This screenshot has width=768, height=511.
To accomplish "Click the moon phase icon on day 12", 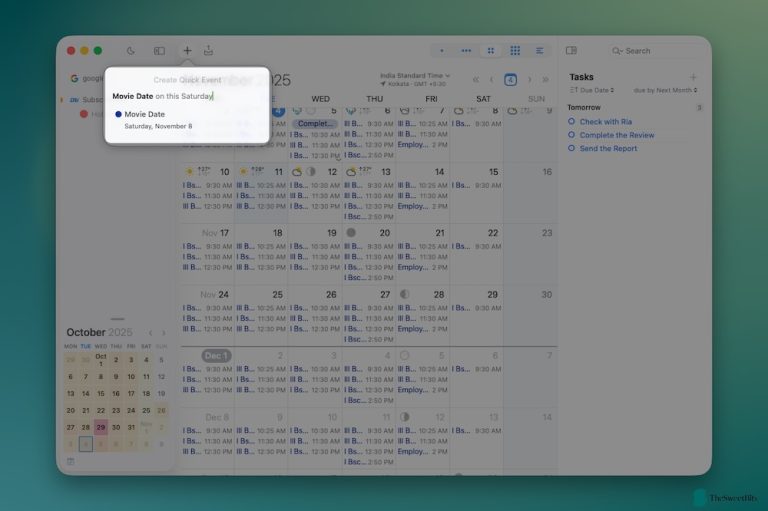I will pyautogui.click(x=311, y=172).
